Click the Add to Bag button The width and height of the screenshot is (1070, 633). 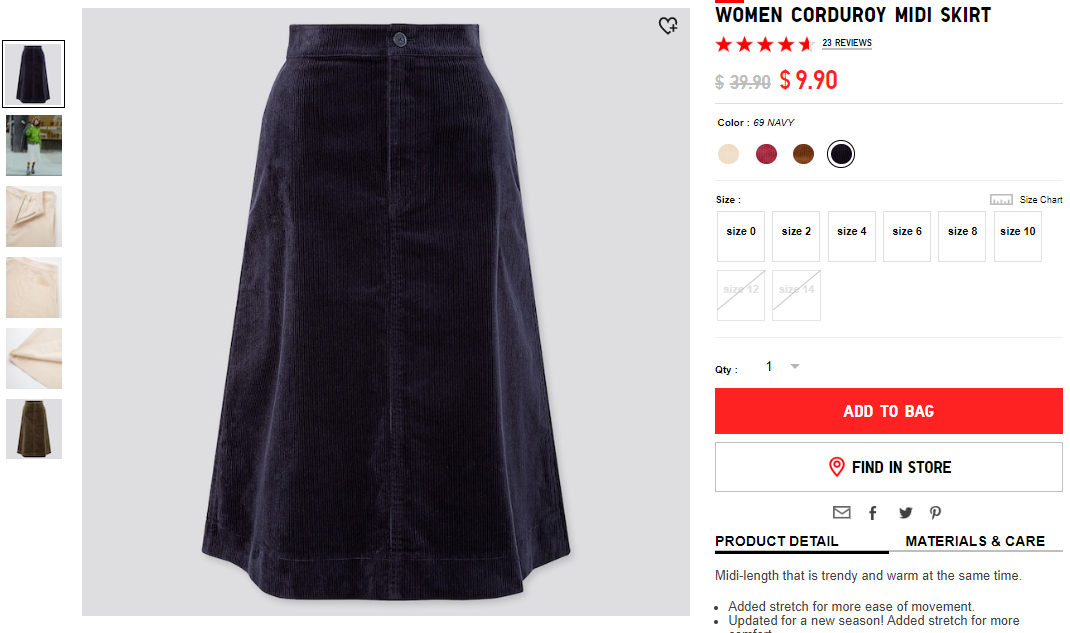888,411
